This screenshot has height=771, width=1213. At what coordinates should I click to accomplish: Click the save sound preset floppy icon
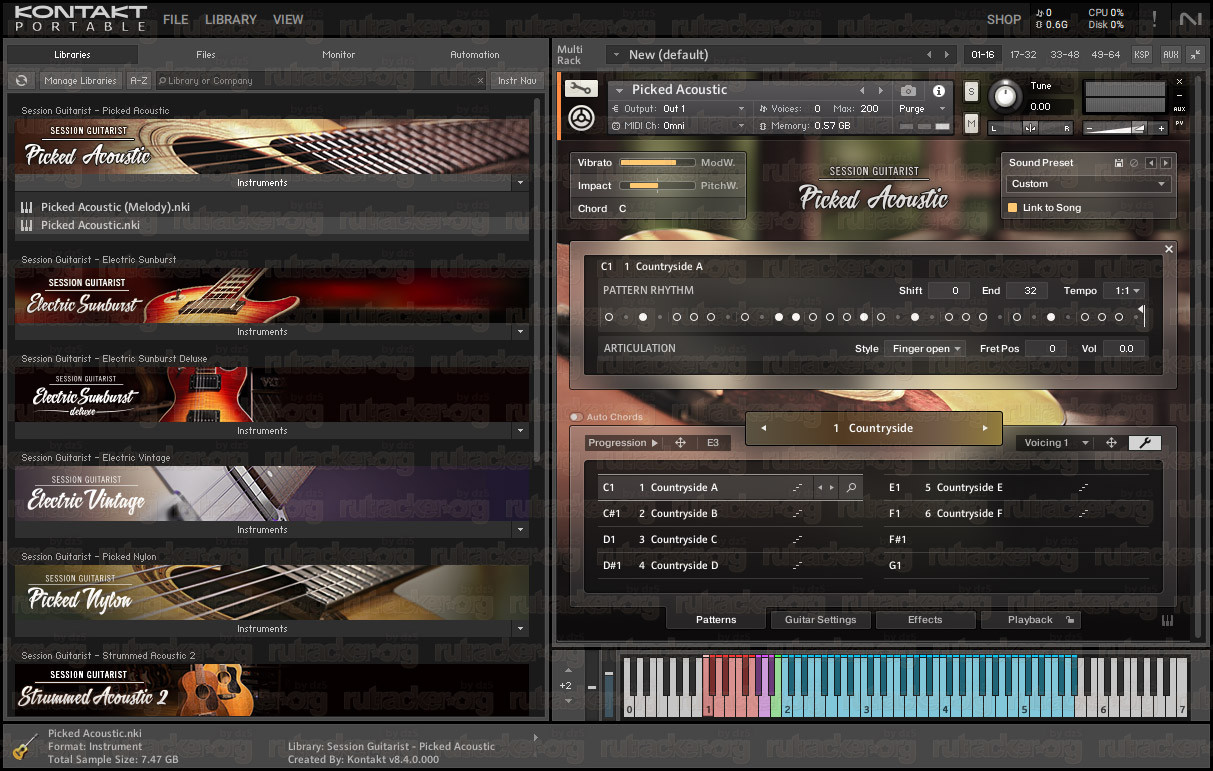click(x=1119, y=163)
